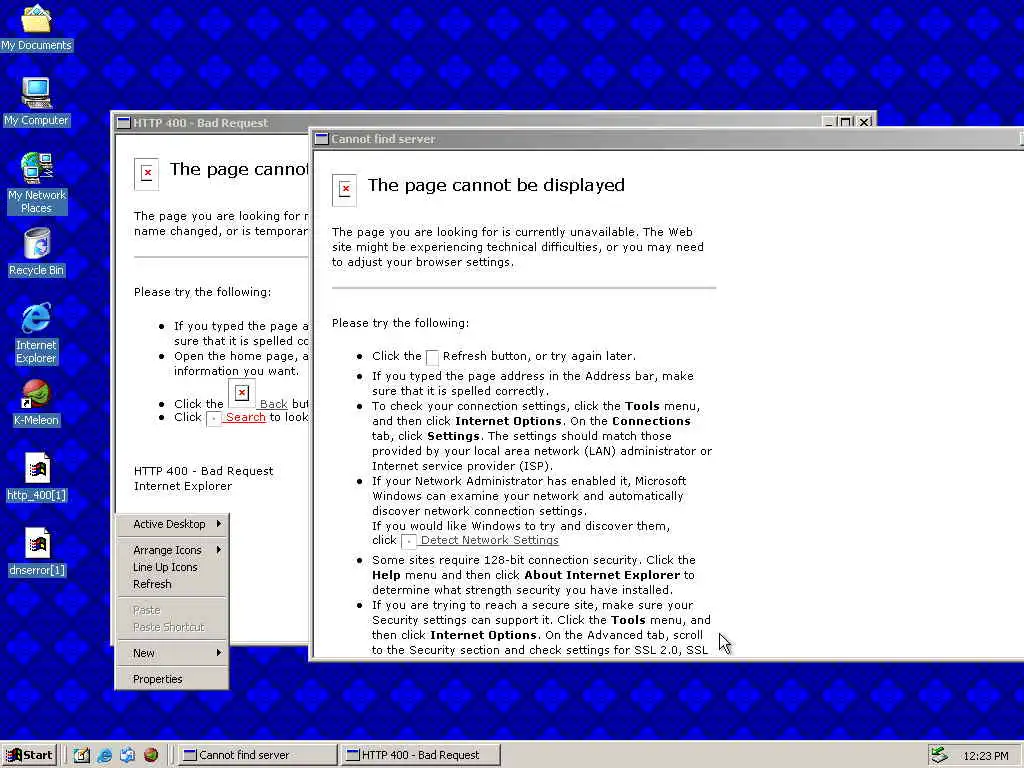The image size is (1024, 768).
Task: Select the Internet Explorer desktop icon
Action: pyautogui.click(x=36, y=333)
